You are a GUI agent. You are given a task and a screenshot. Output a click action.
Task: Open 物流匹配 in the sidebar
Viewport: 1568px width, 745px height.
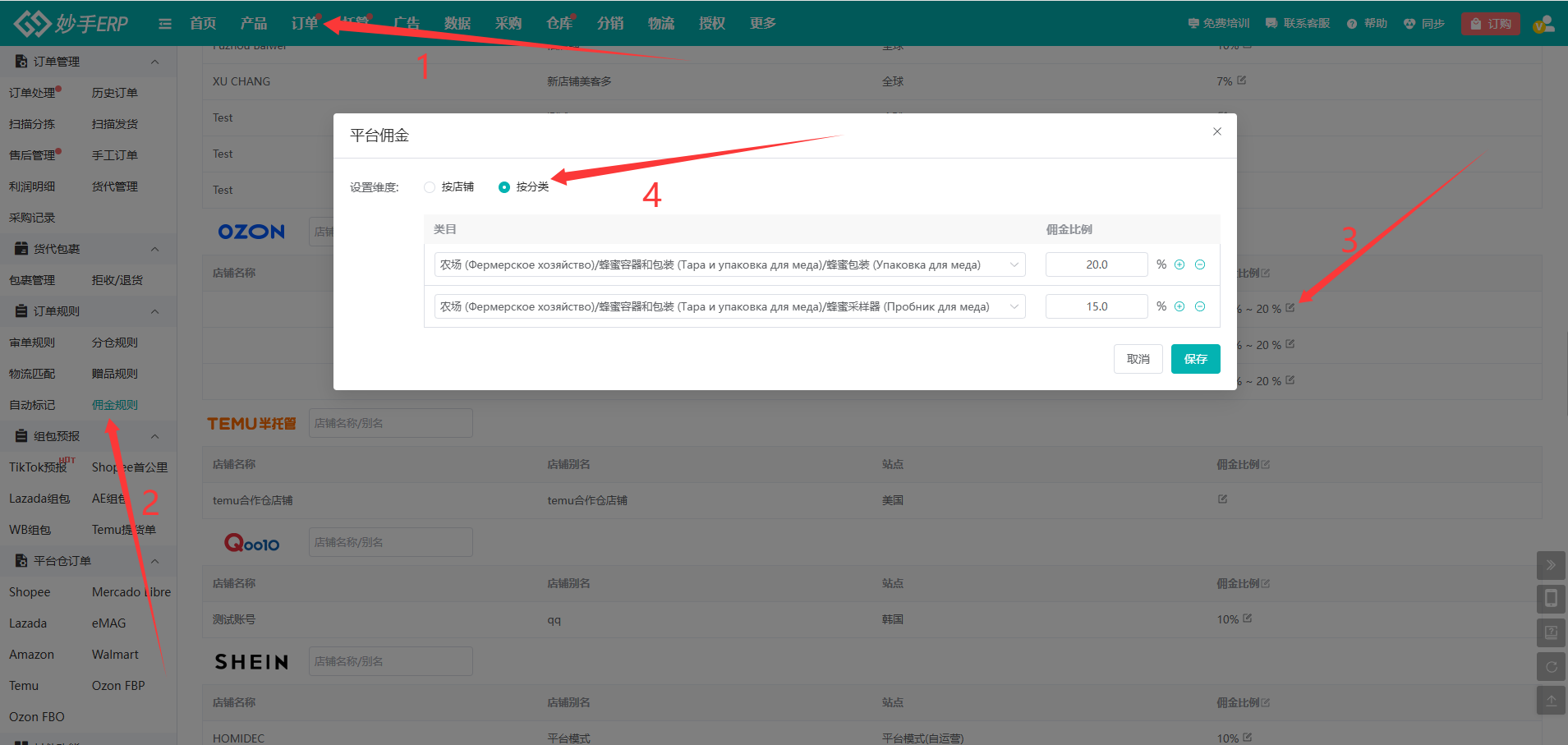(x=32, y=374)
